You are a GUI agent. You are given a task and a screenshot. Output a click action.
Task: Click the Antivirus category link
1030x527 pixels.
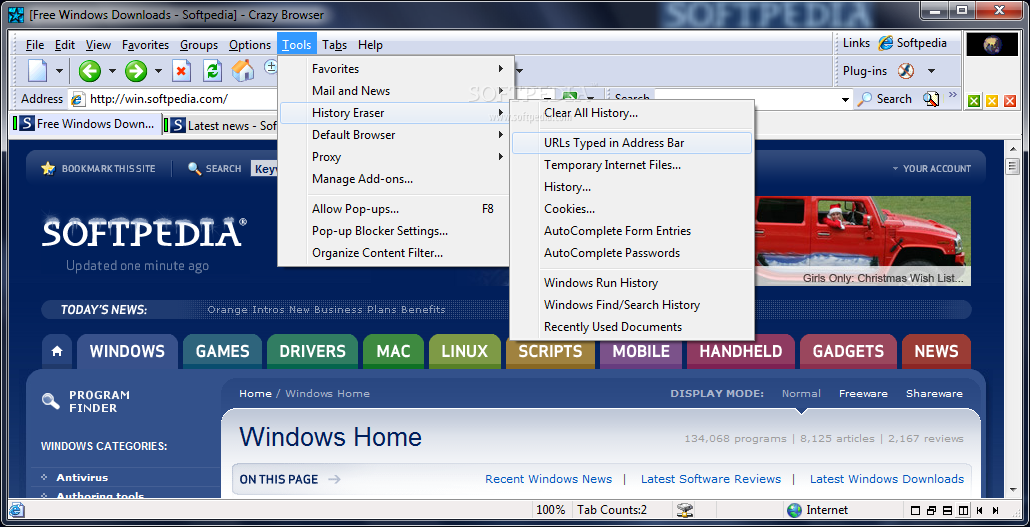(82, 478)
